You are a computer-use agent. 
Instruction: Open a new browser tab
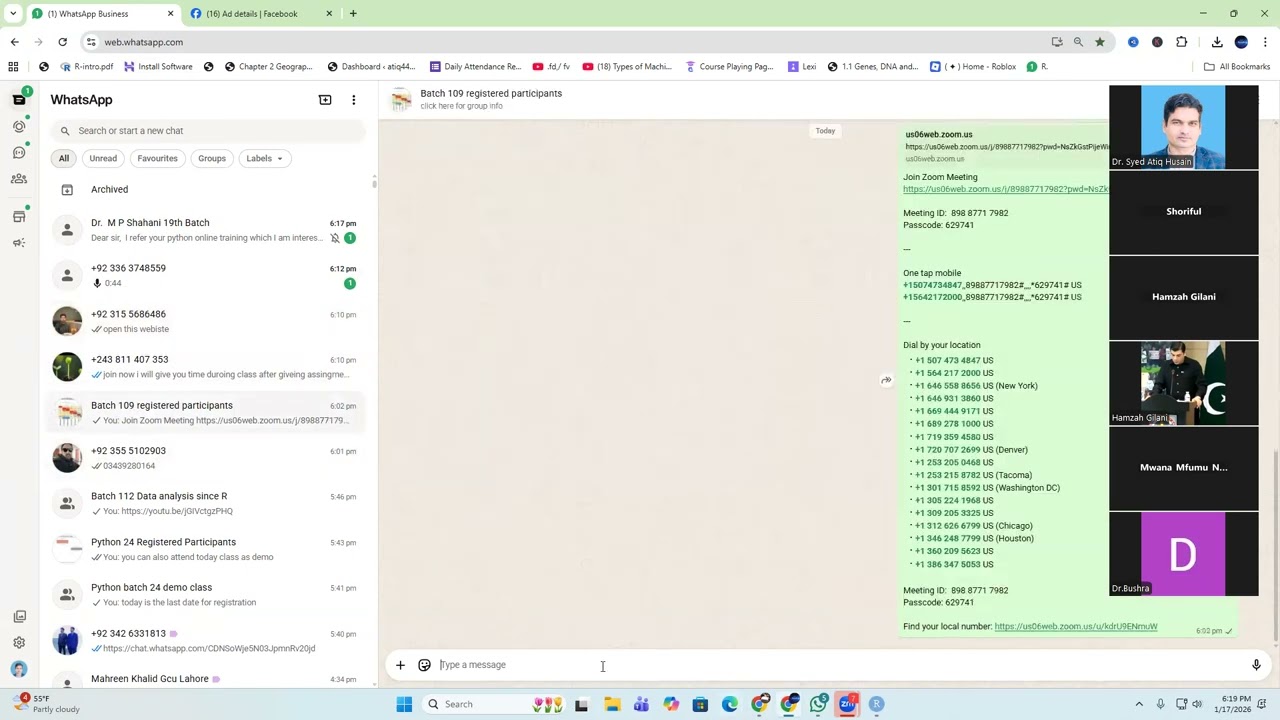[353, 13]
